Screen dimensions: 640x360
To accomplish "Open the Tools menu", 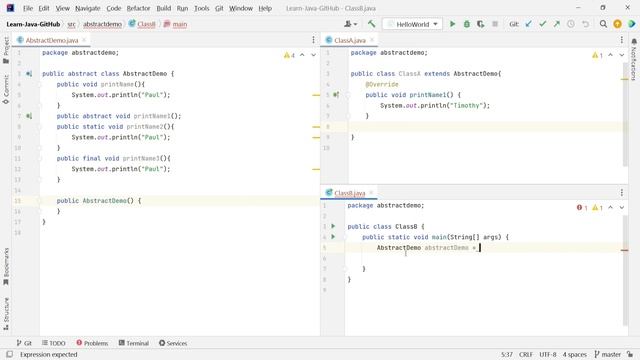I will click(x=201, y=8).
